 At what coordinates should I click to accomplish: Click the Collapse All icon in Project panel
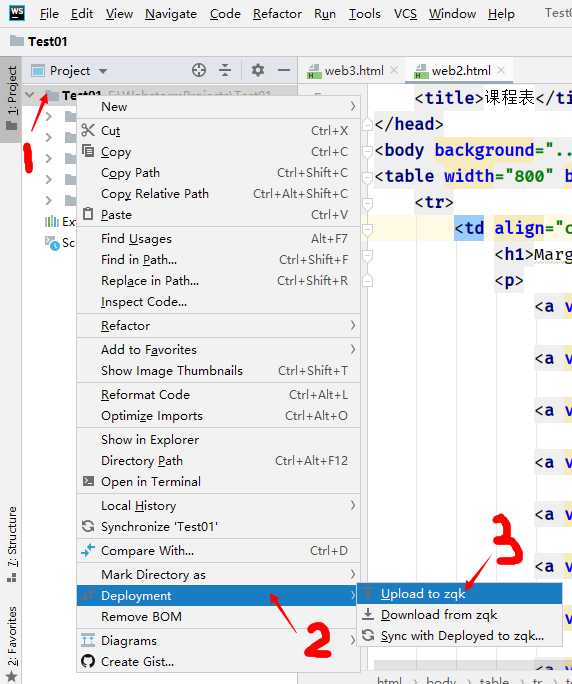(x=225, y=70)
